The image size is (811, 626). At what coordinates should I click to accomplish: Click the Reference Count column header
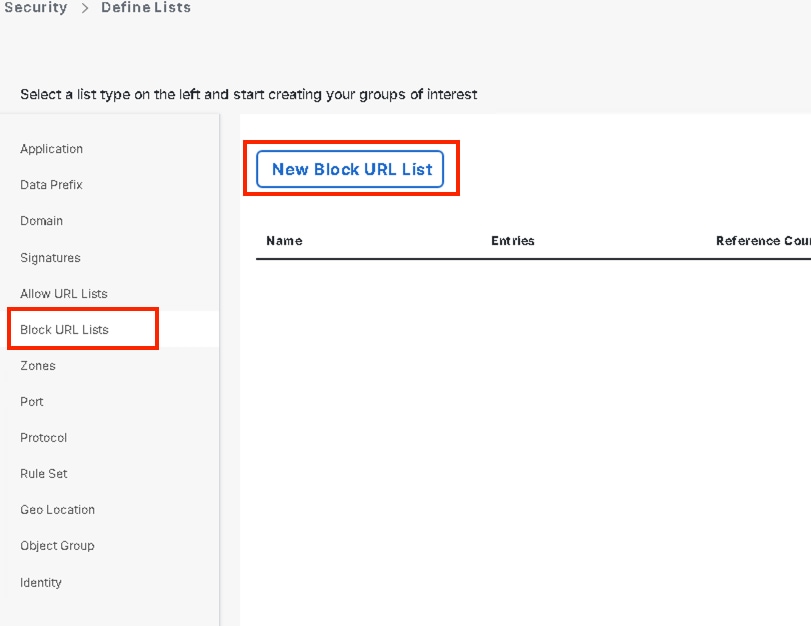point(763,241)
